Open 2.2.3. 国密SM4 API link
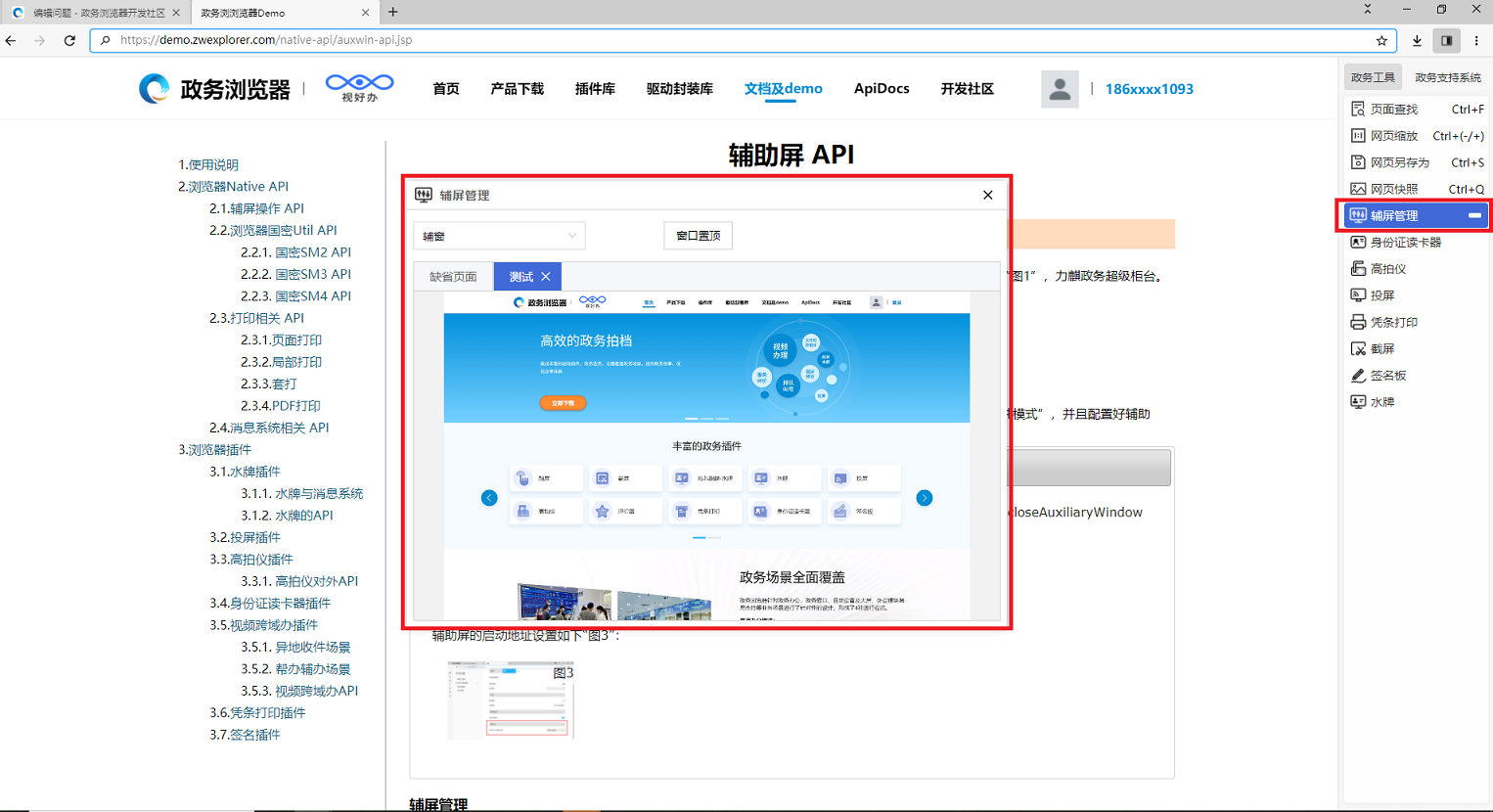The width and height of the screenshot is (1493, 812). coord(295,295)
